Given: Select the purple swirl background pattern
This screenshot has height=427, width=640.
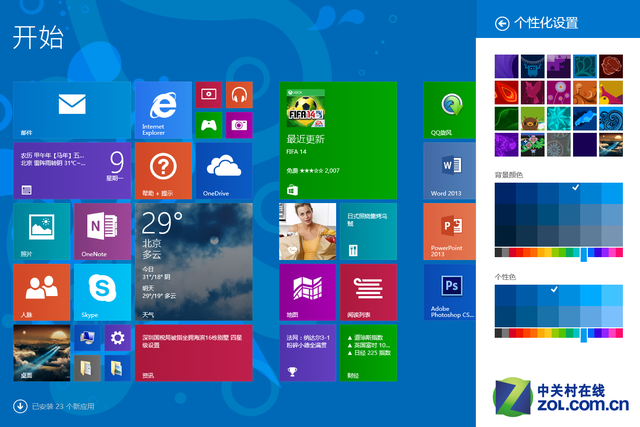Looking at the screenshot, I should pyautogui.click(x=507, y=66).
